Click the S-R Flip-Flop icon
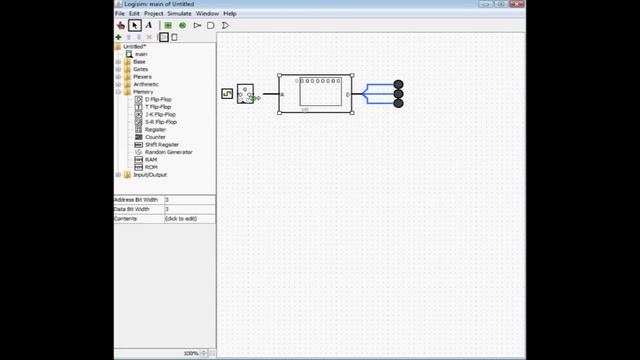Screen dimensions: 640x360 point(138,122)
